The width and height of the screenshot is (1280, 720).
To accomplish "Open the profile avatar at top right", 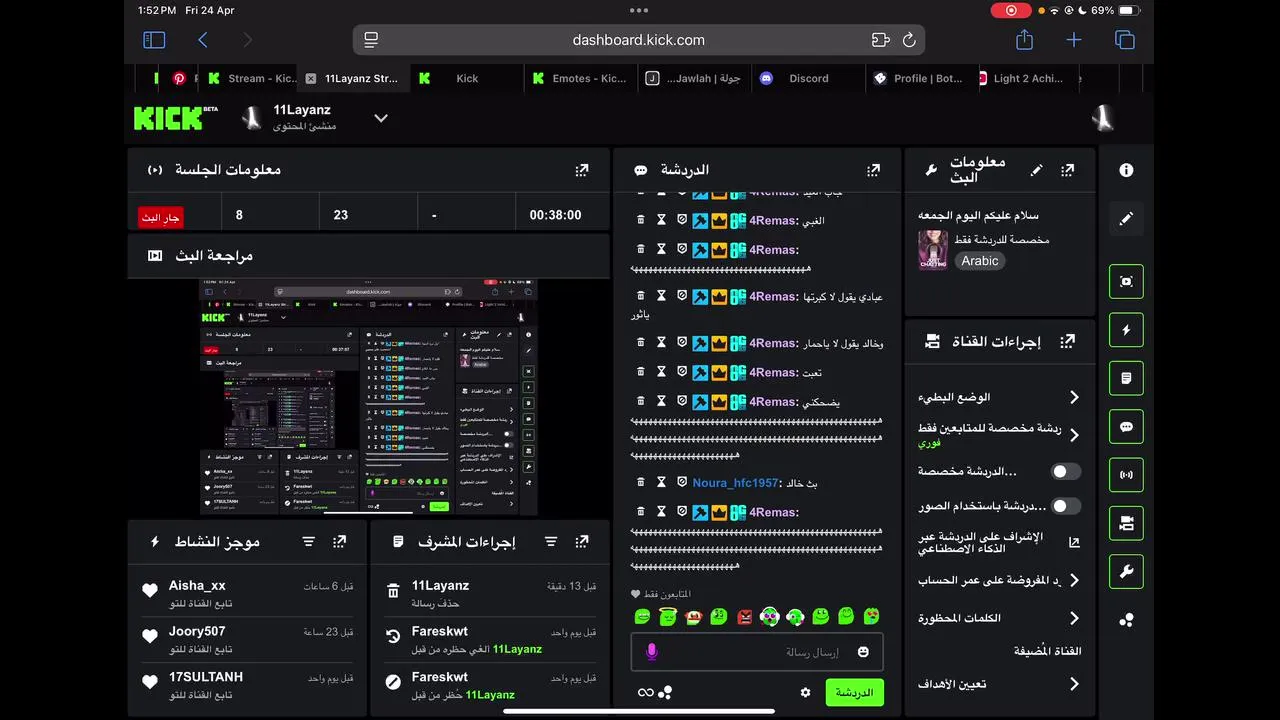I will tap(1103, 118).
